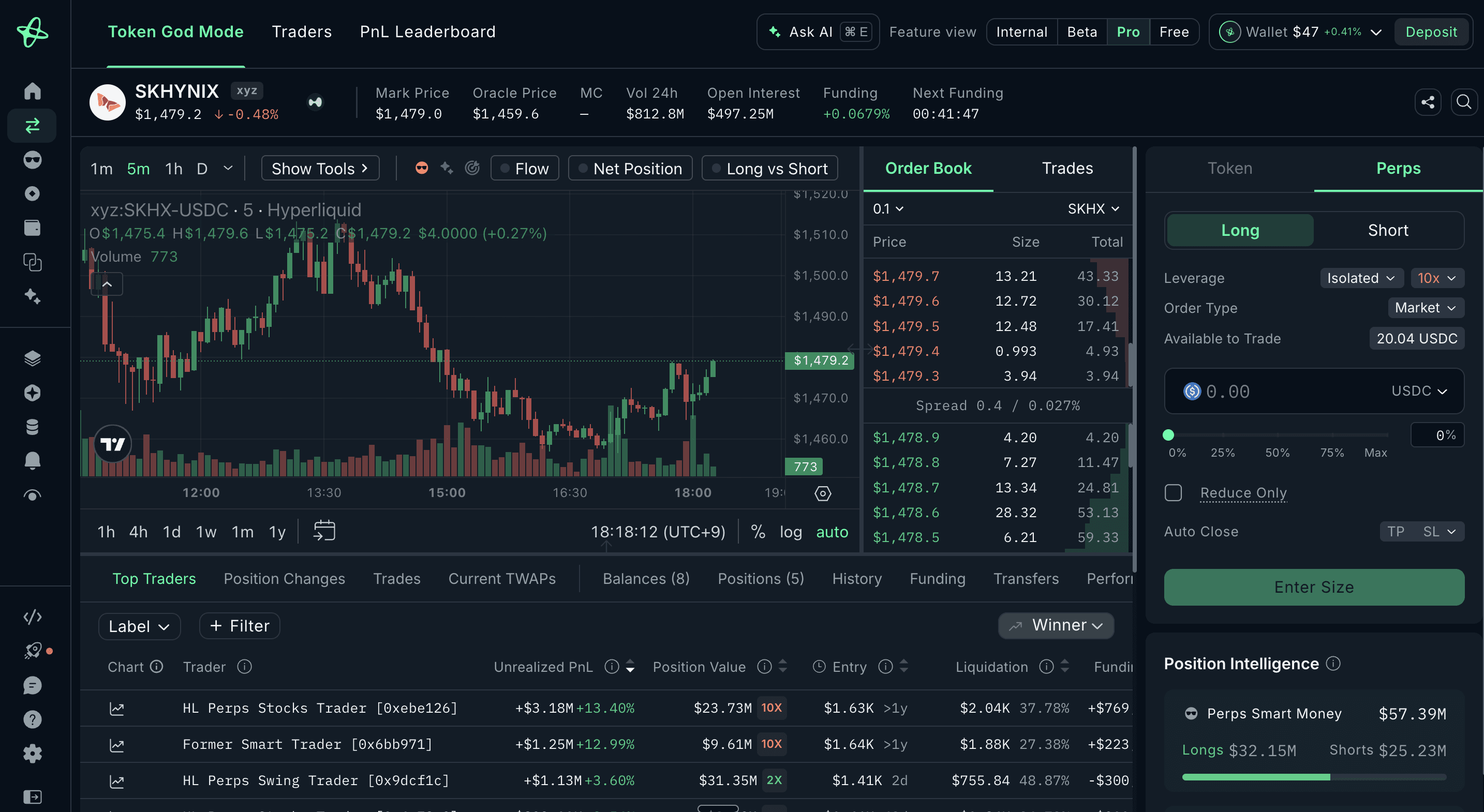
Task: Open the settings gear in sidebar
Action: 32,753
